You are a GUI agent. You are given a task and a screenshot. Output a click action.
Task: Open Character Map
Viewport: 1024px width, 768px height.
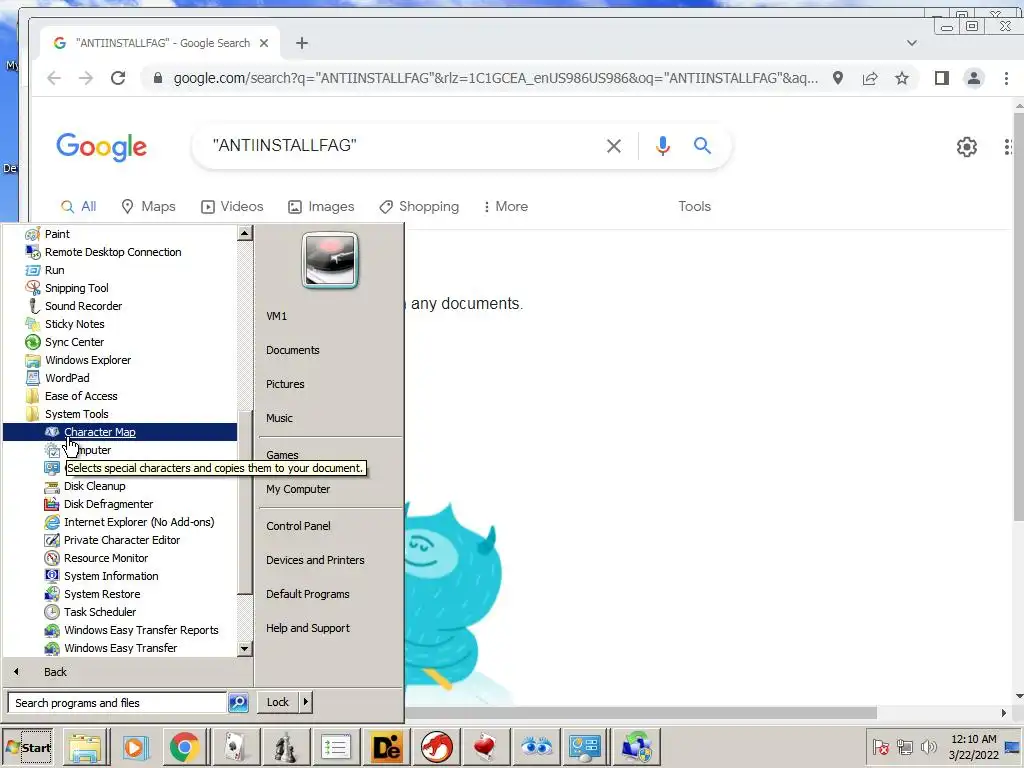coord(120,432)
